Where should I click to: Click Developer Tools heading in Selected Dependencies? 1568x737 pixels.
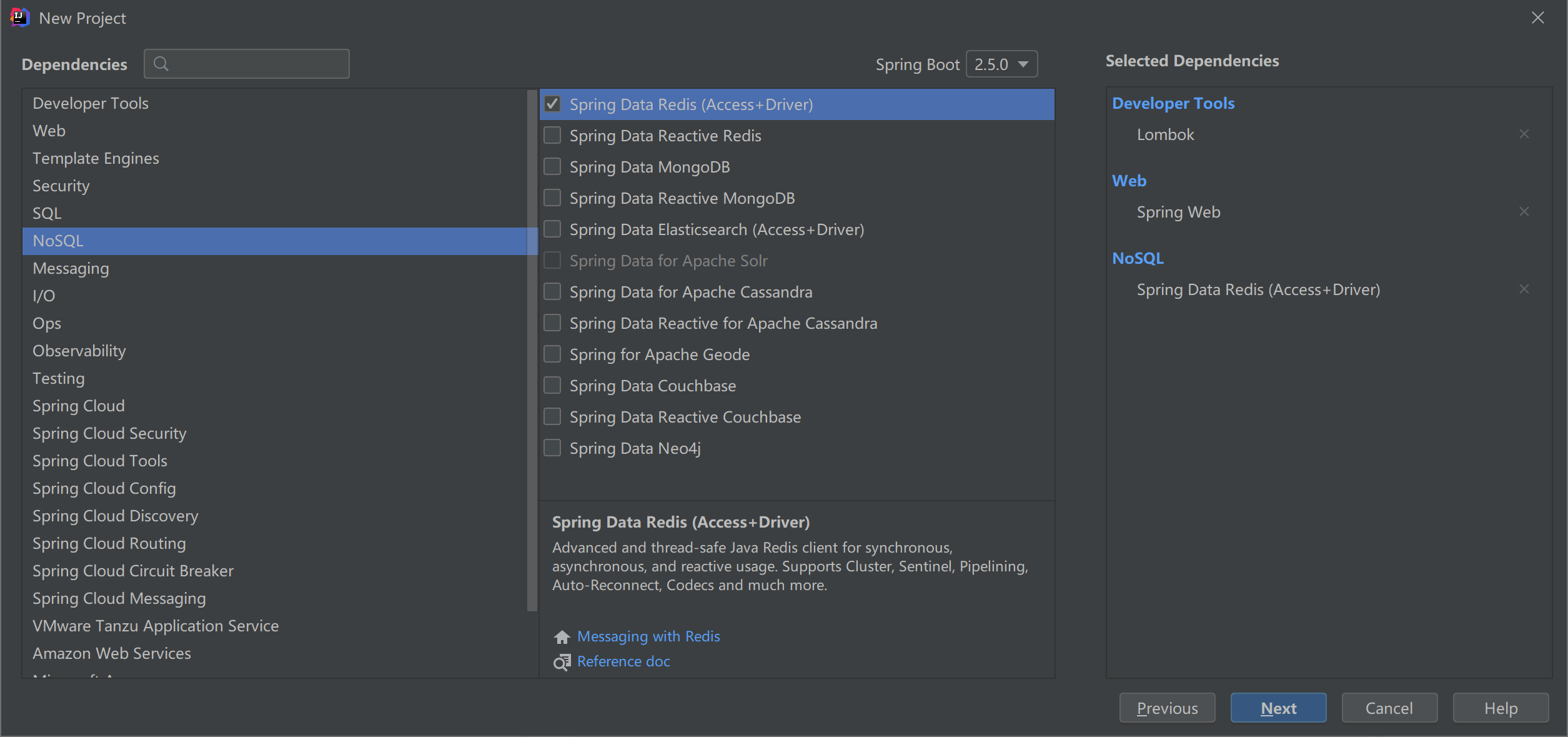[x=1173, y=103]
